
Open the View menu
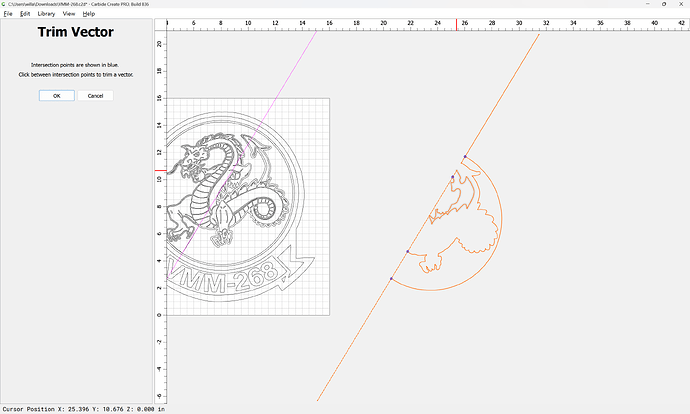69,14
